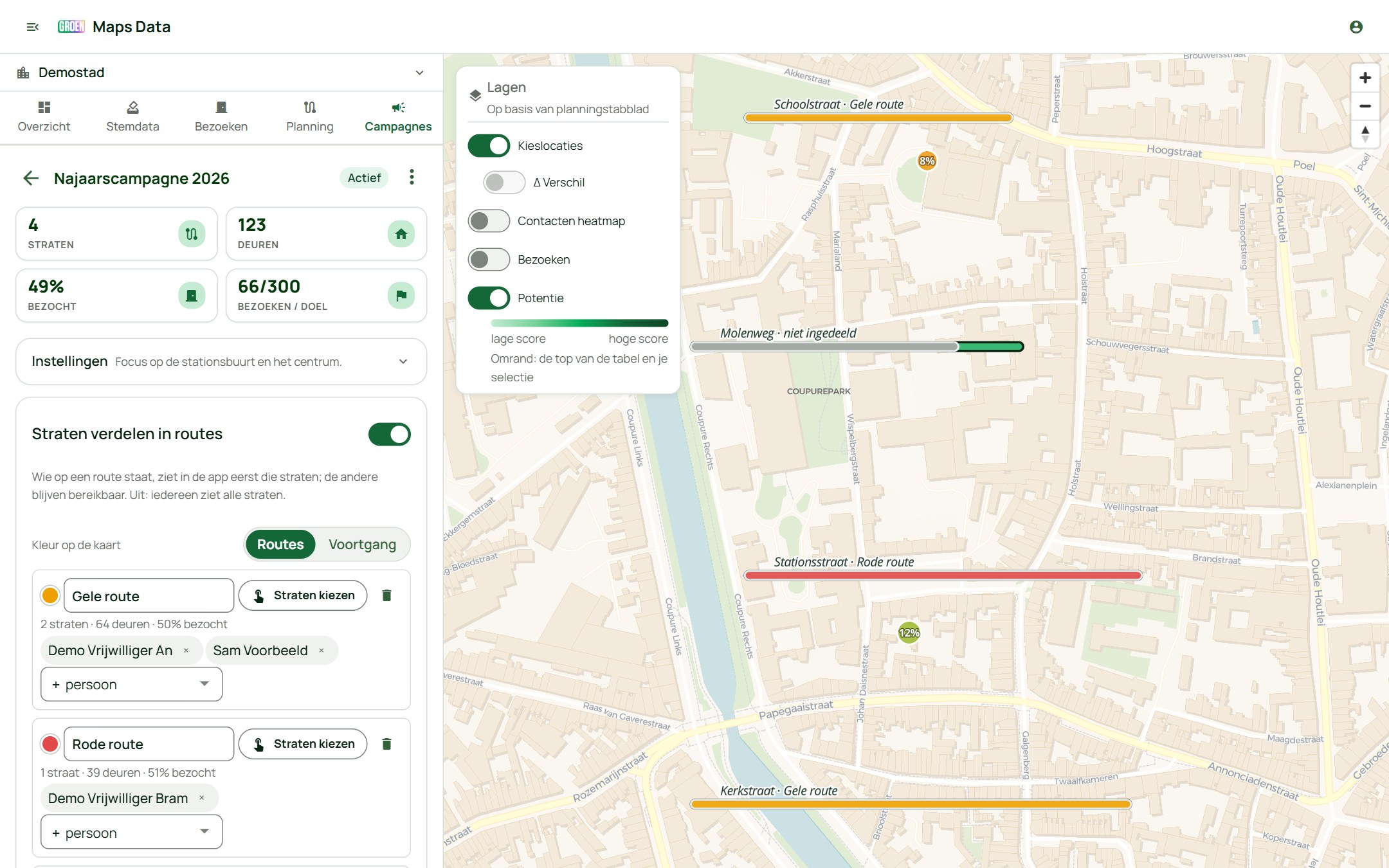Delete the Rode route via trash icon
Viewport: 1389px width, 868px height.
coord(386,744)
